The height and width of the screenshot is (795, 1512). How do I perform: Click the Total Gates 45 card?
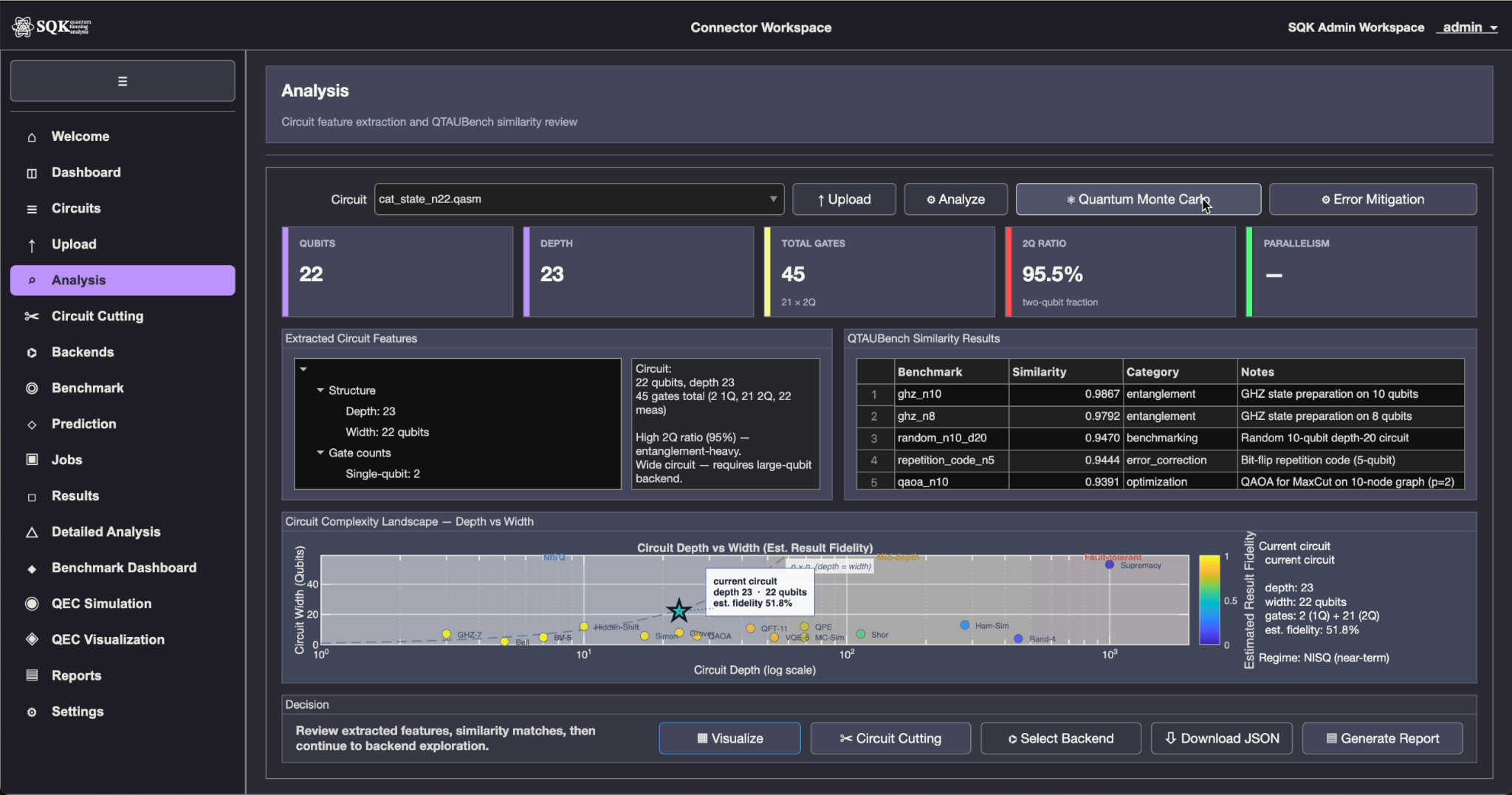[x=879, y=272]
